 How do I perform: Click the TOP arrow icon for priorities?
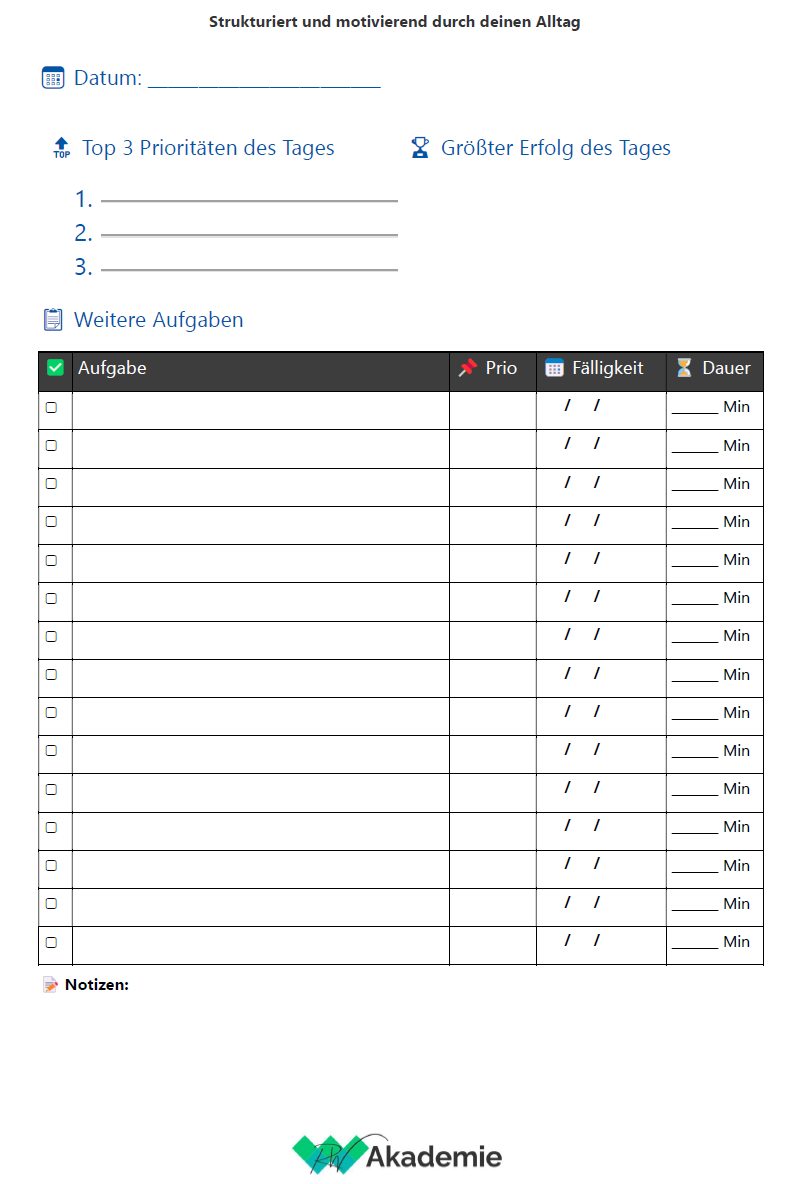62,149
